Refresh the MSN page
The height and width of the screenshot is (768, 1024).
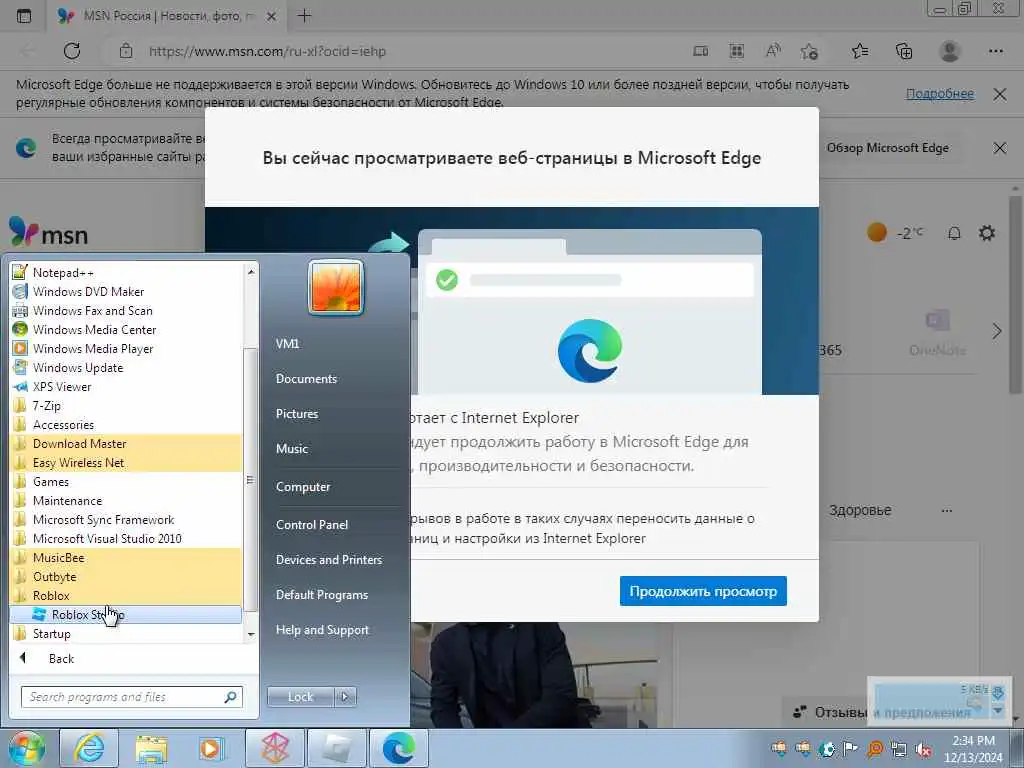(x=72, y=51)
